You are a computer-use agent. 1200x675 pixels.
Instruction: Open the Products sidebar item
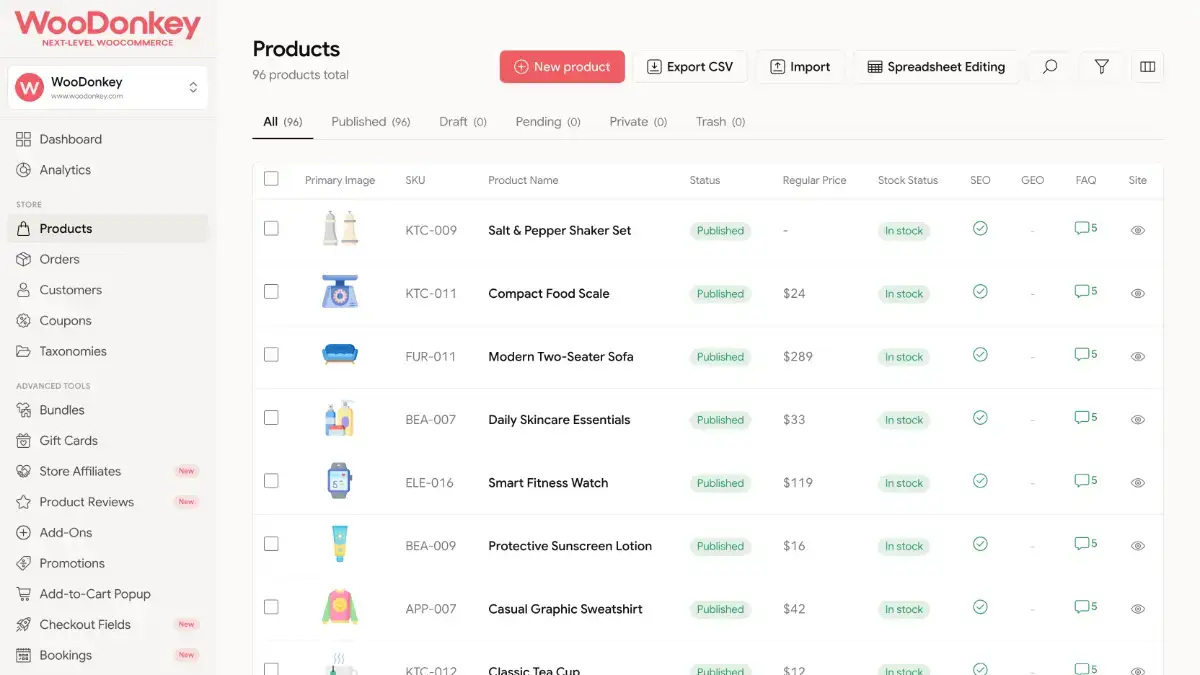coord(108,229)
